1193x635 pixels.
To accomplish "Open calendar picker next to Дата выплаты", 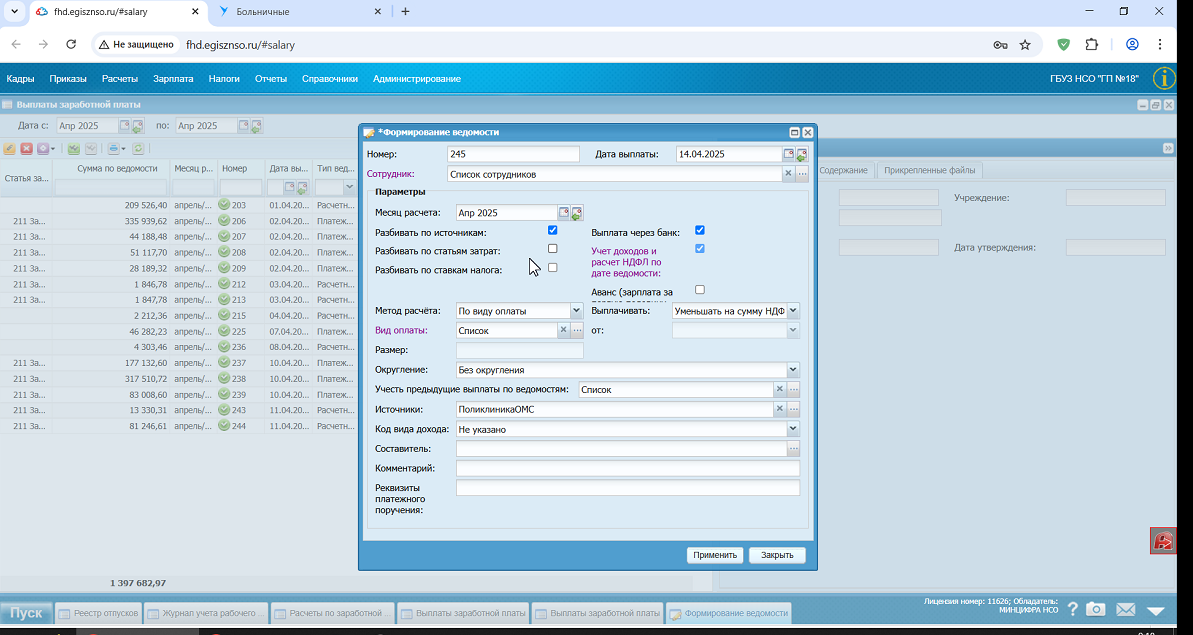I will (x=789, y=154).
